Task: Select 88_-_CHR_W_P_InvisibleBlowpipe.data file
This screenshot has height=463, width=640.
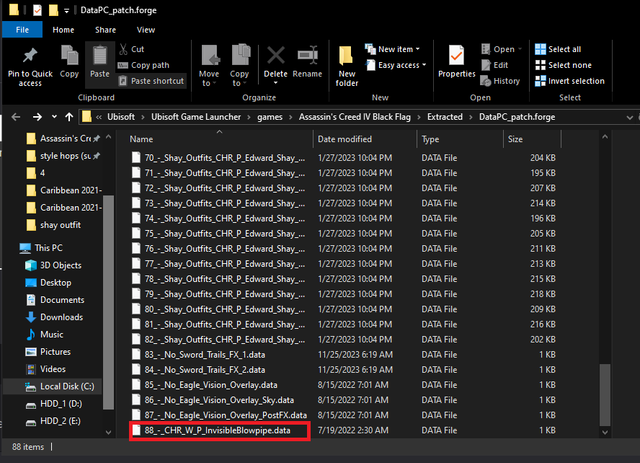Action: point(220,430)
